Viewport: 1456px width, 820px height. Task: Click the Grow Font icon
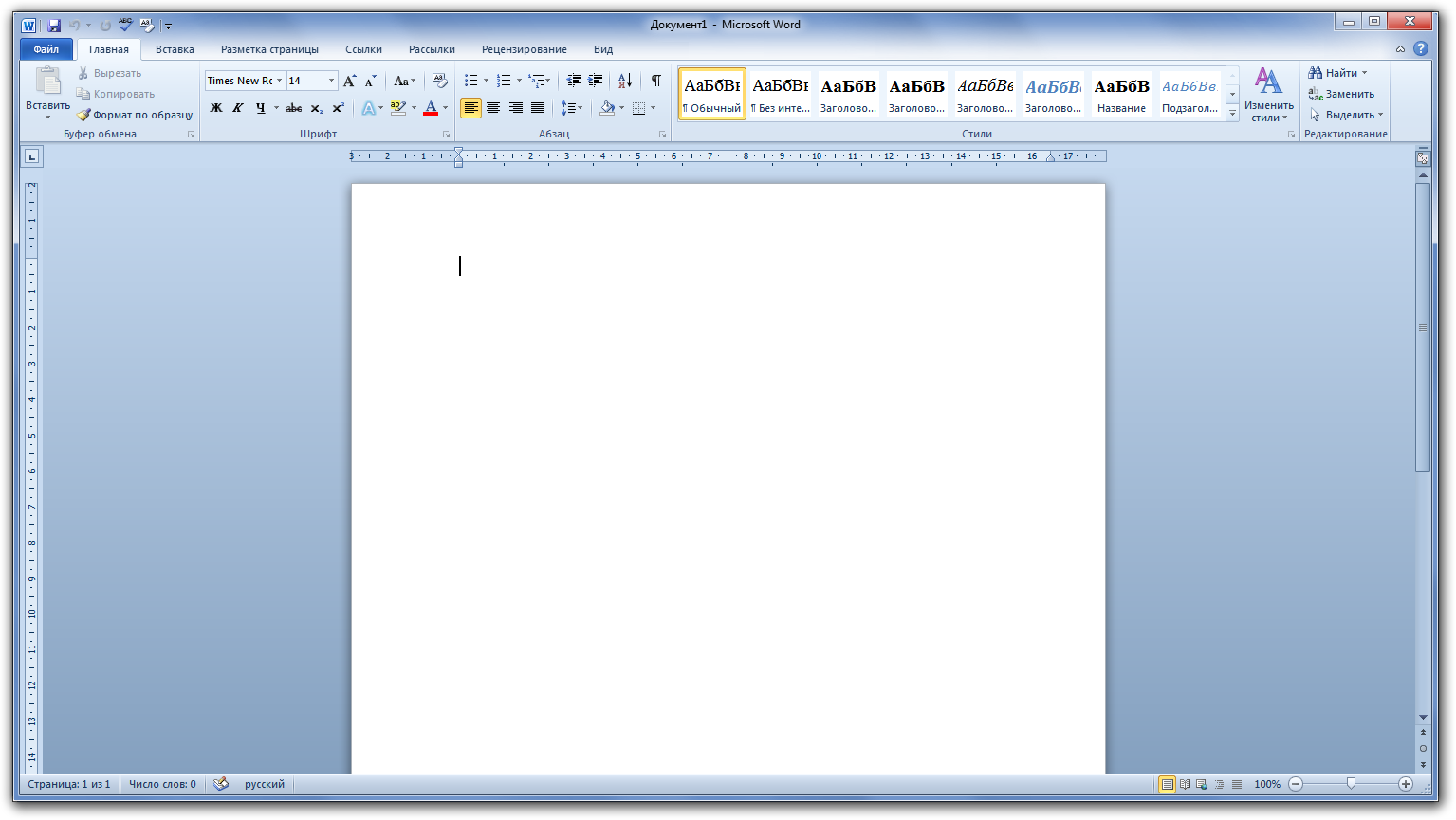coord(350,81)
